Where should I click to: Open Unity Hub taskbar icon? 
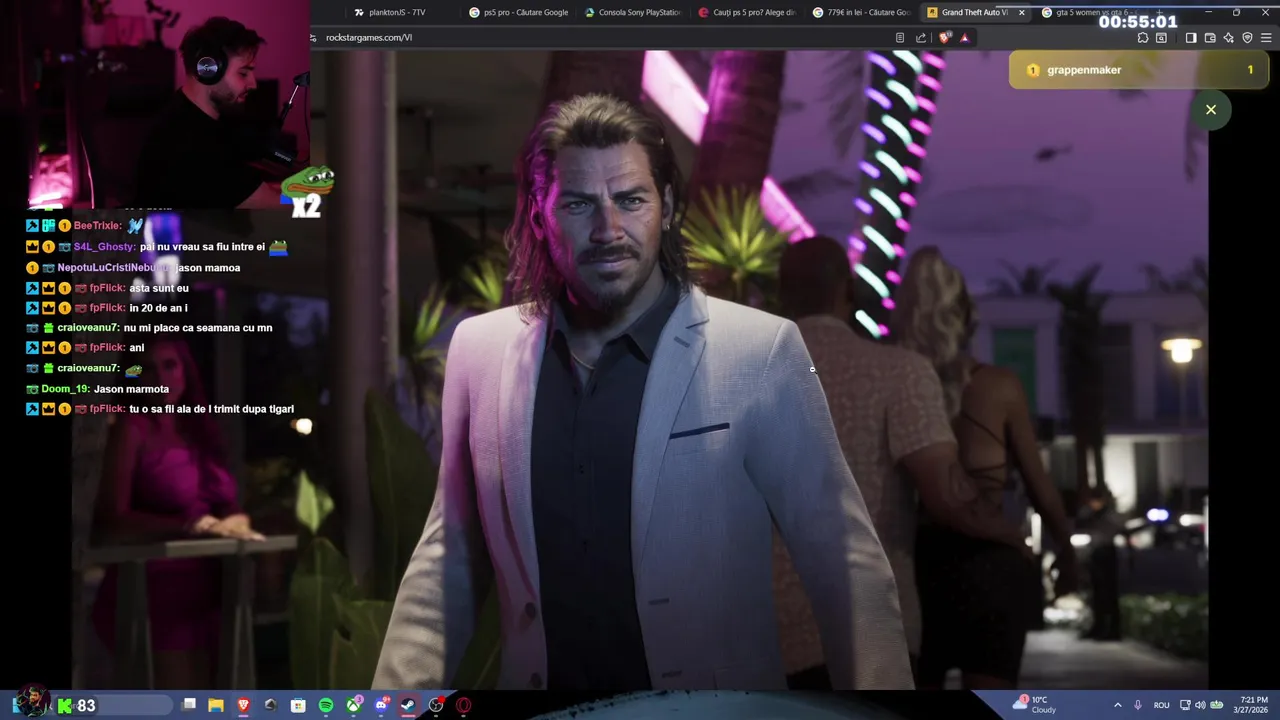[270, 705]
